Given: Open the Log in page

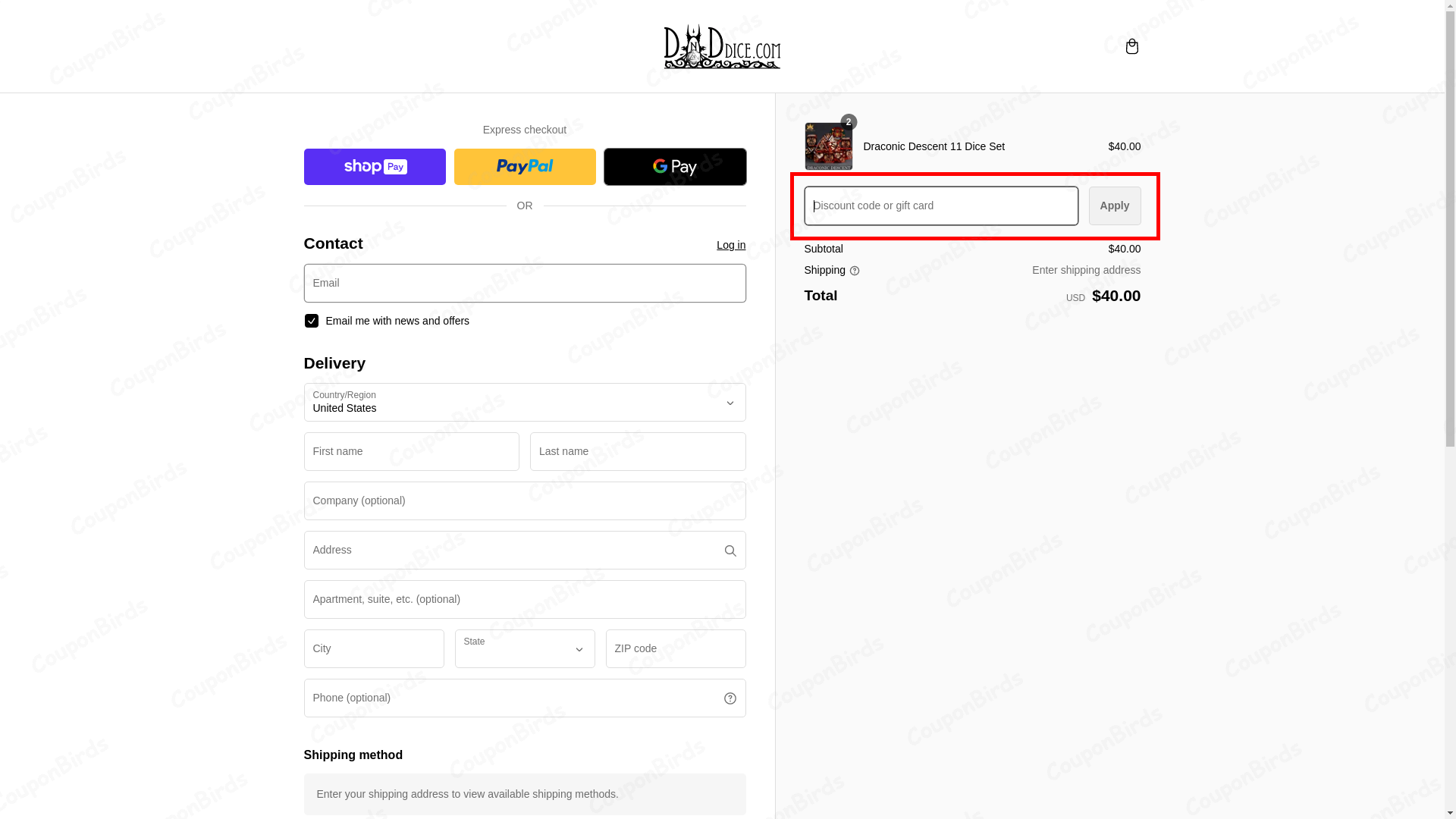Looking at the screenshot, I should coord(730,245).
